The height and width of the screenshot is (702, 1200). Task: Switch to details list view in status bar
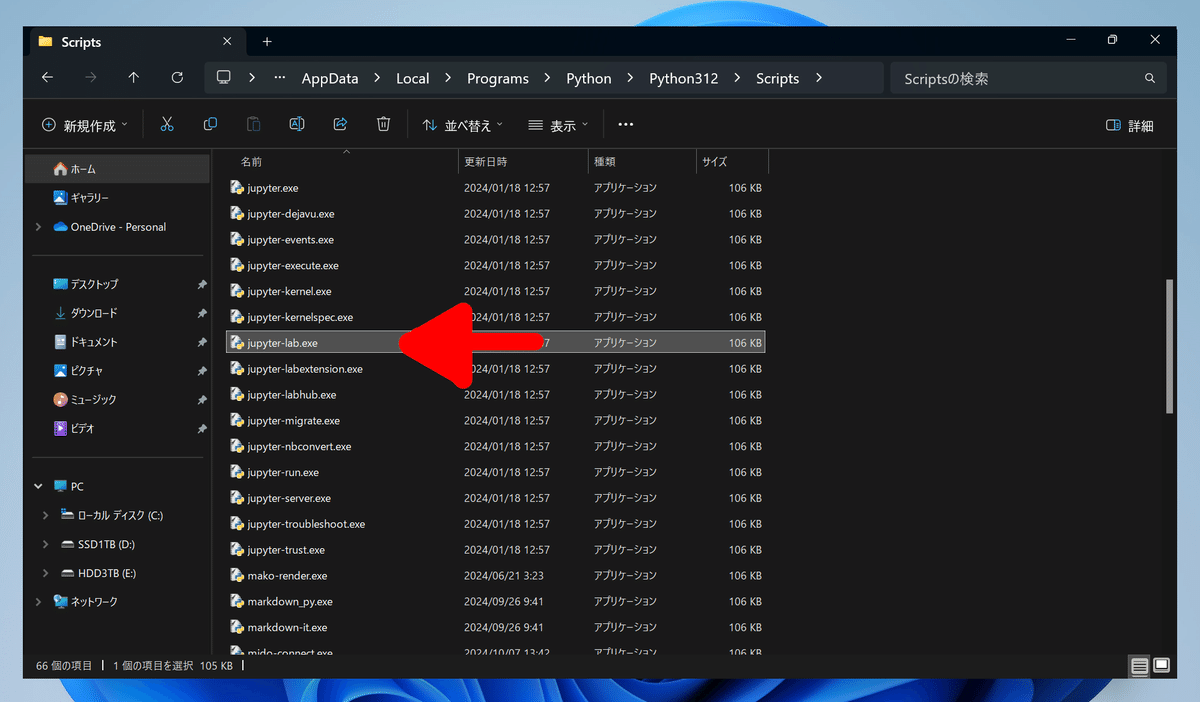(1139, 665)
